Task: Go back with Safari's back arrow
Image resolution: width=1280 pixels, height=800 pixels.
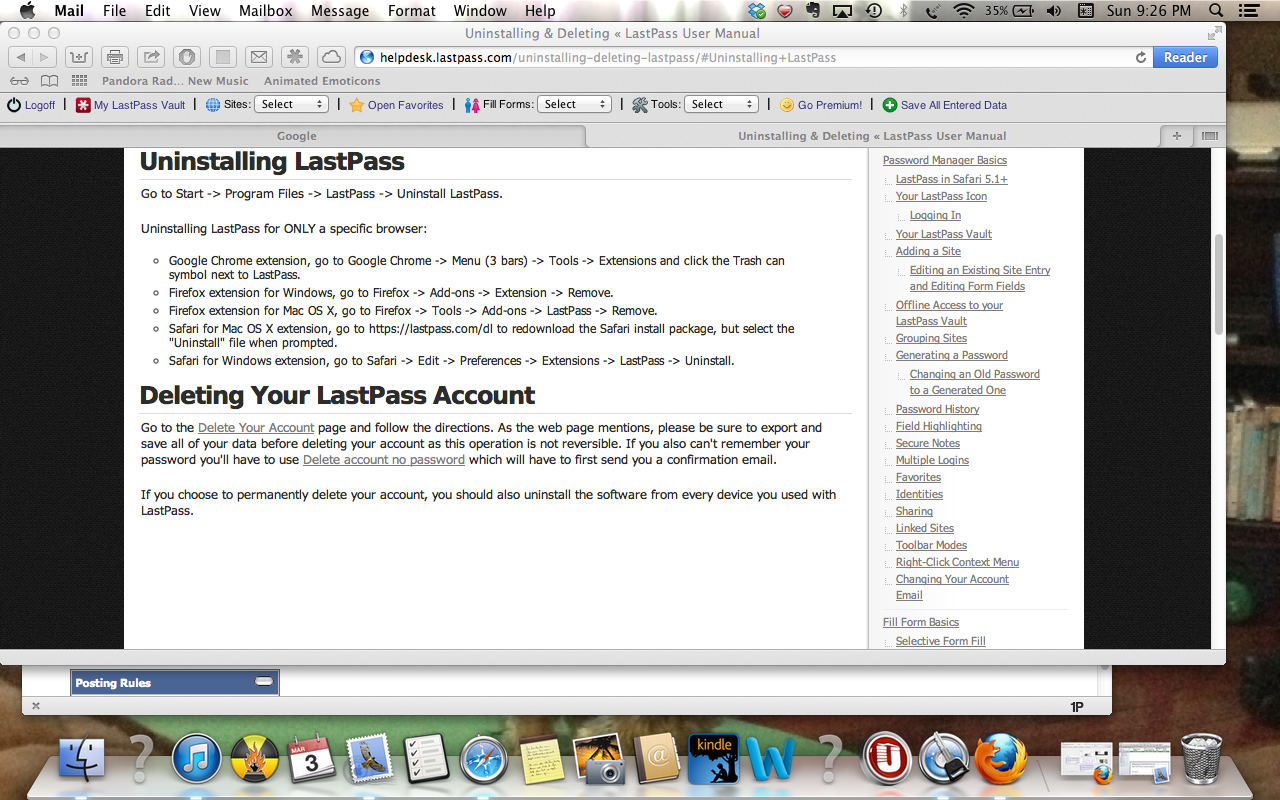Action: click(x=20, y=57)
